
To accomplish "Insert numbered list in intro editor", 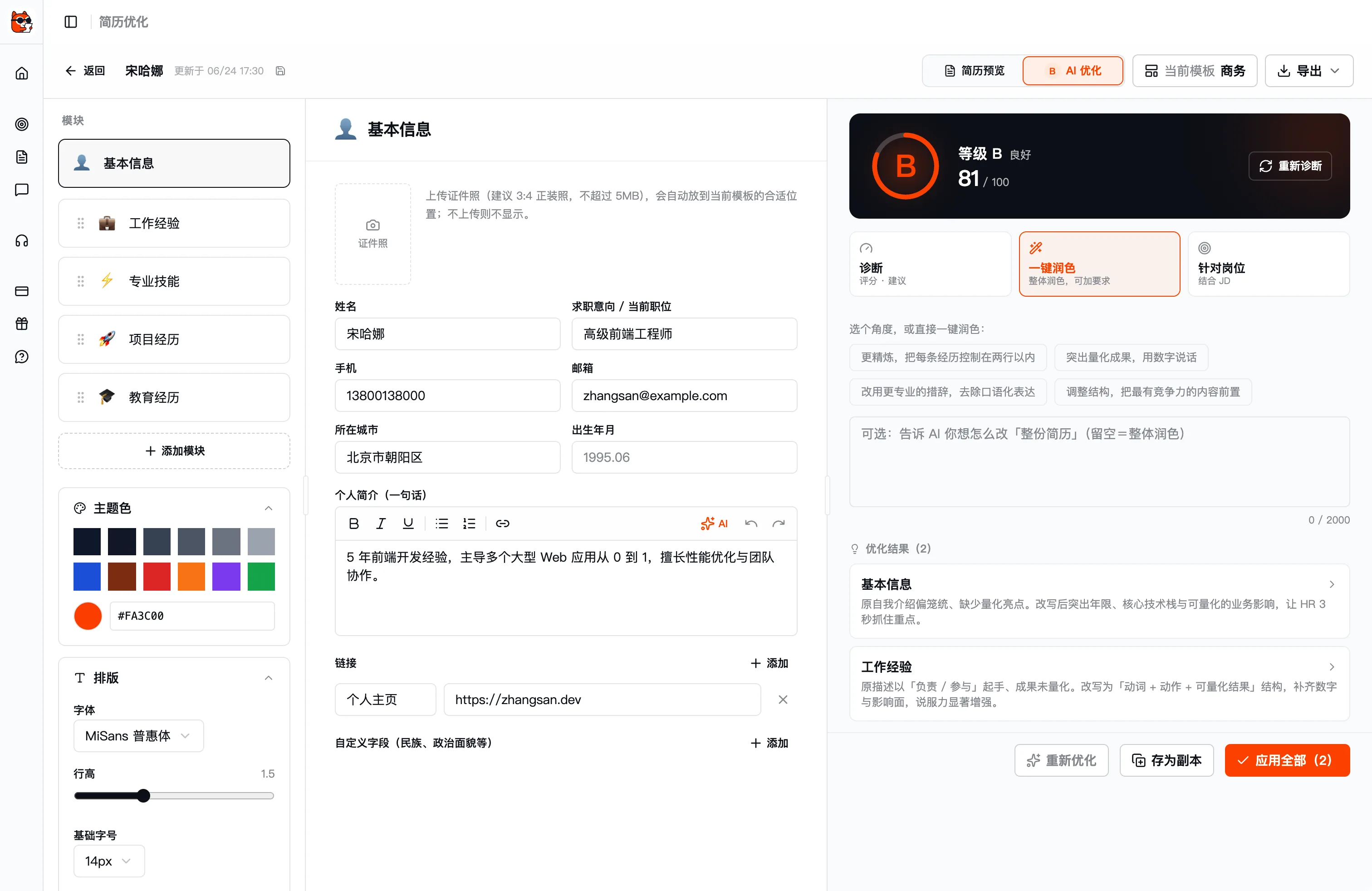I will click(469, 524).
